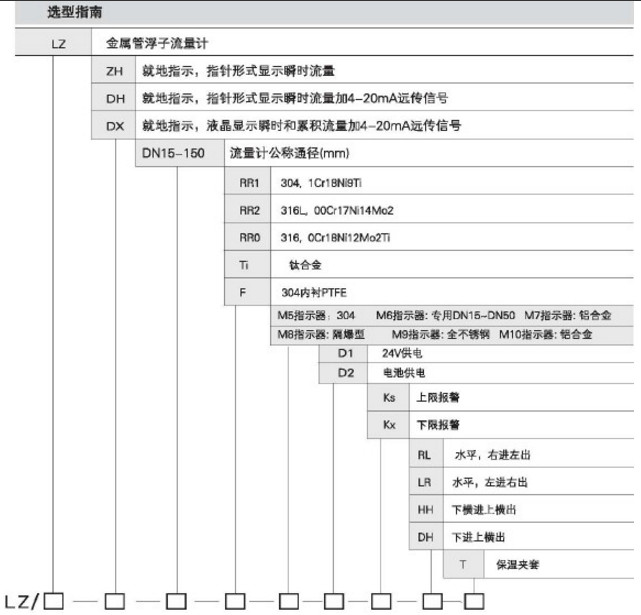Select the RR0 material code cell
641x615 pixels.
249,239
